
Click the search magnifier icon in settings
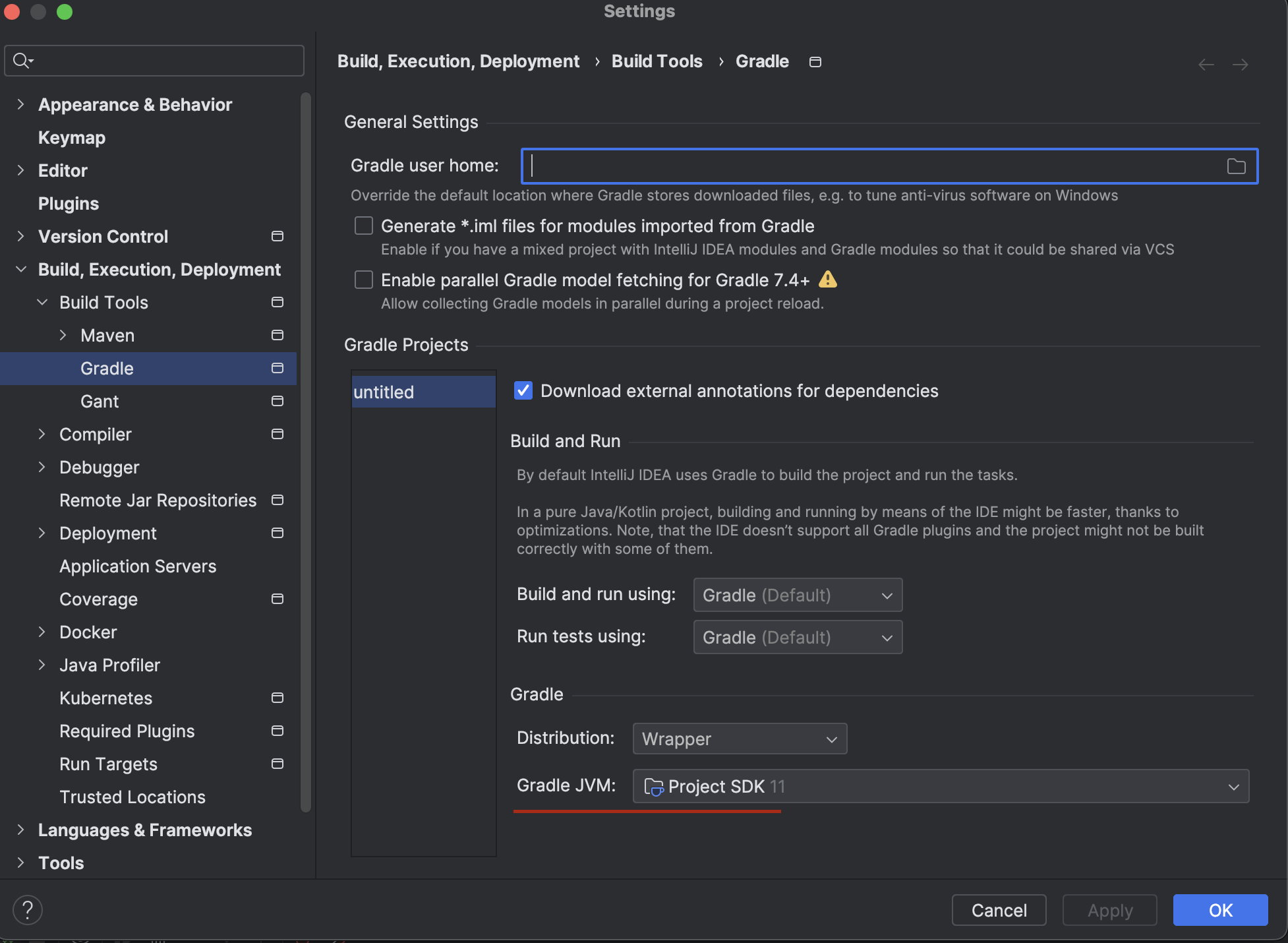click(x=22, y=61)
